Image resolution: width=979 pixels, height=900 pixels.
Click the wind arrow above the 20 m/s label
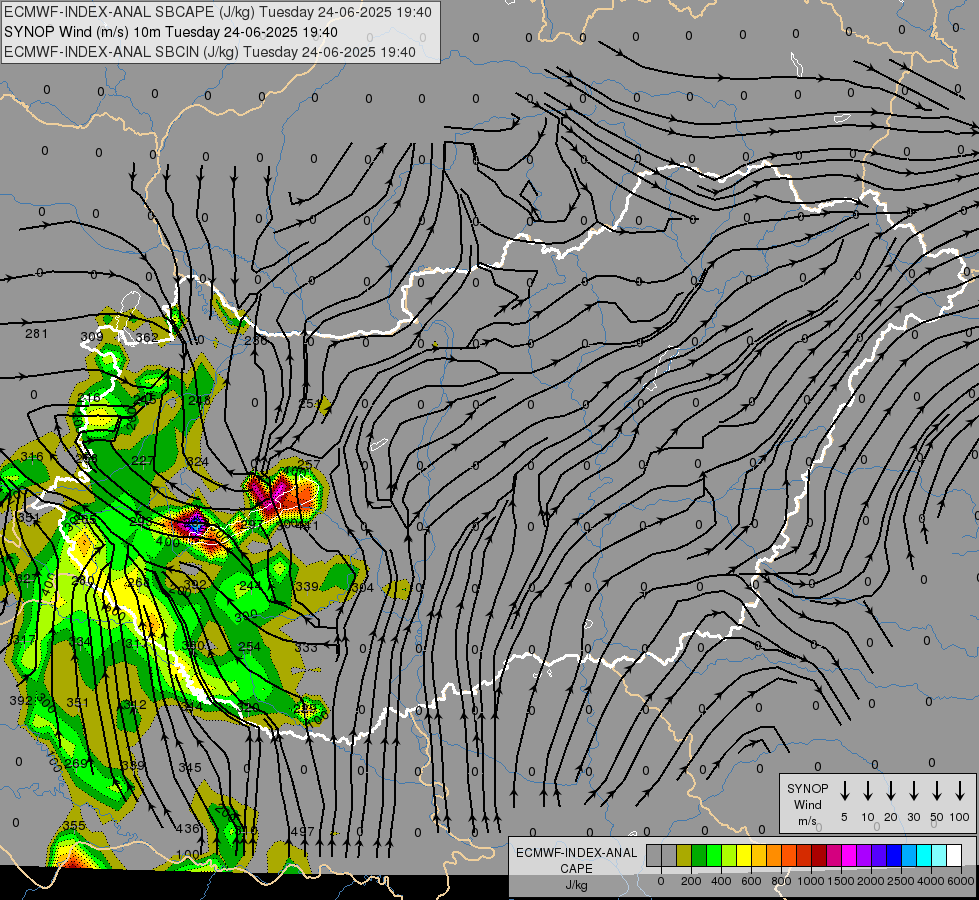click(x=891, y=791)
